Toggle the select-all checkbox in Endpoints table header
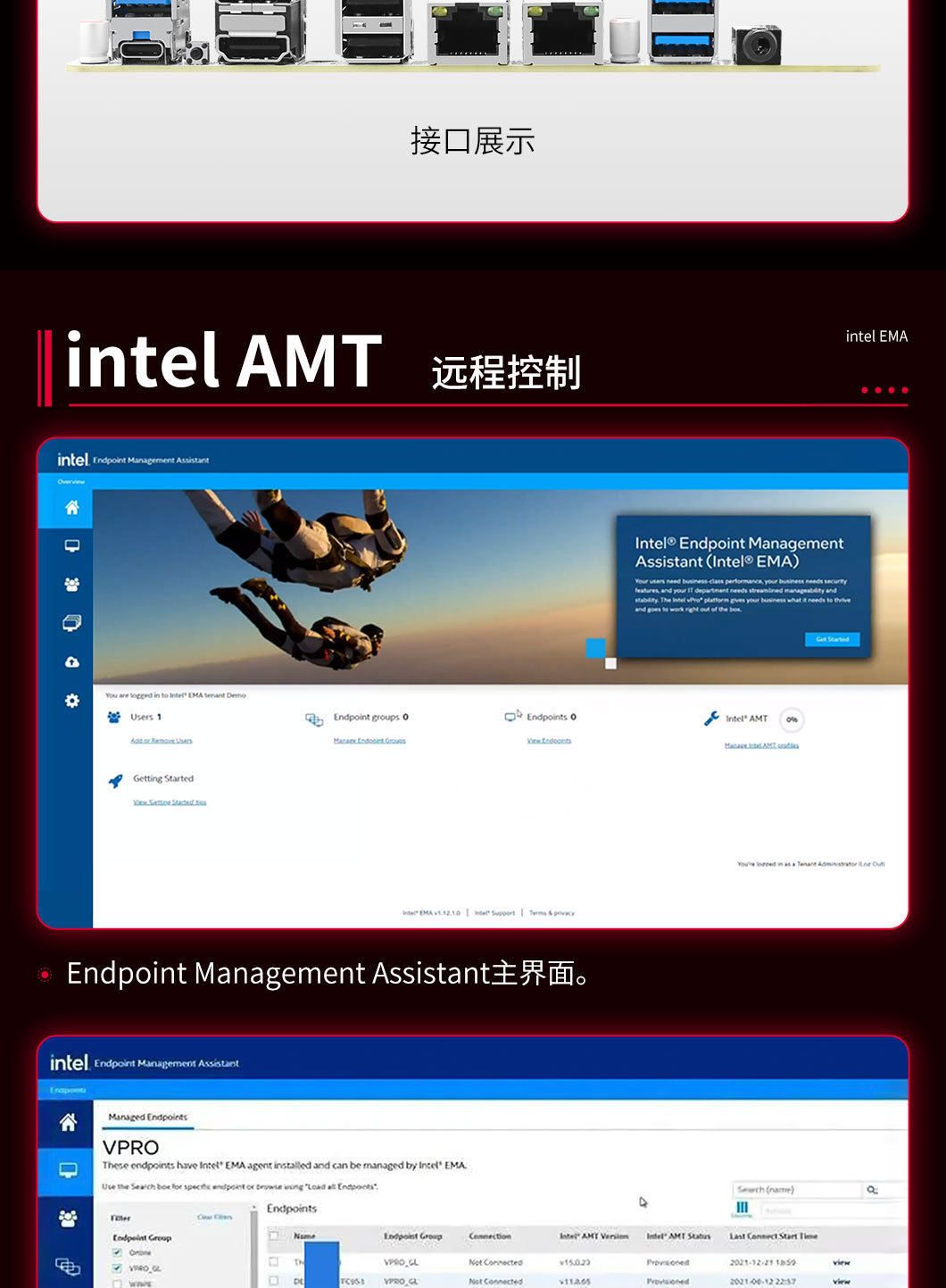946x1288 pixels. click(x=274, y=1236)
